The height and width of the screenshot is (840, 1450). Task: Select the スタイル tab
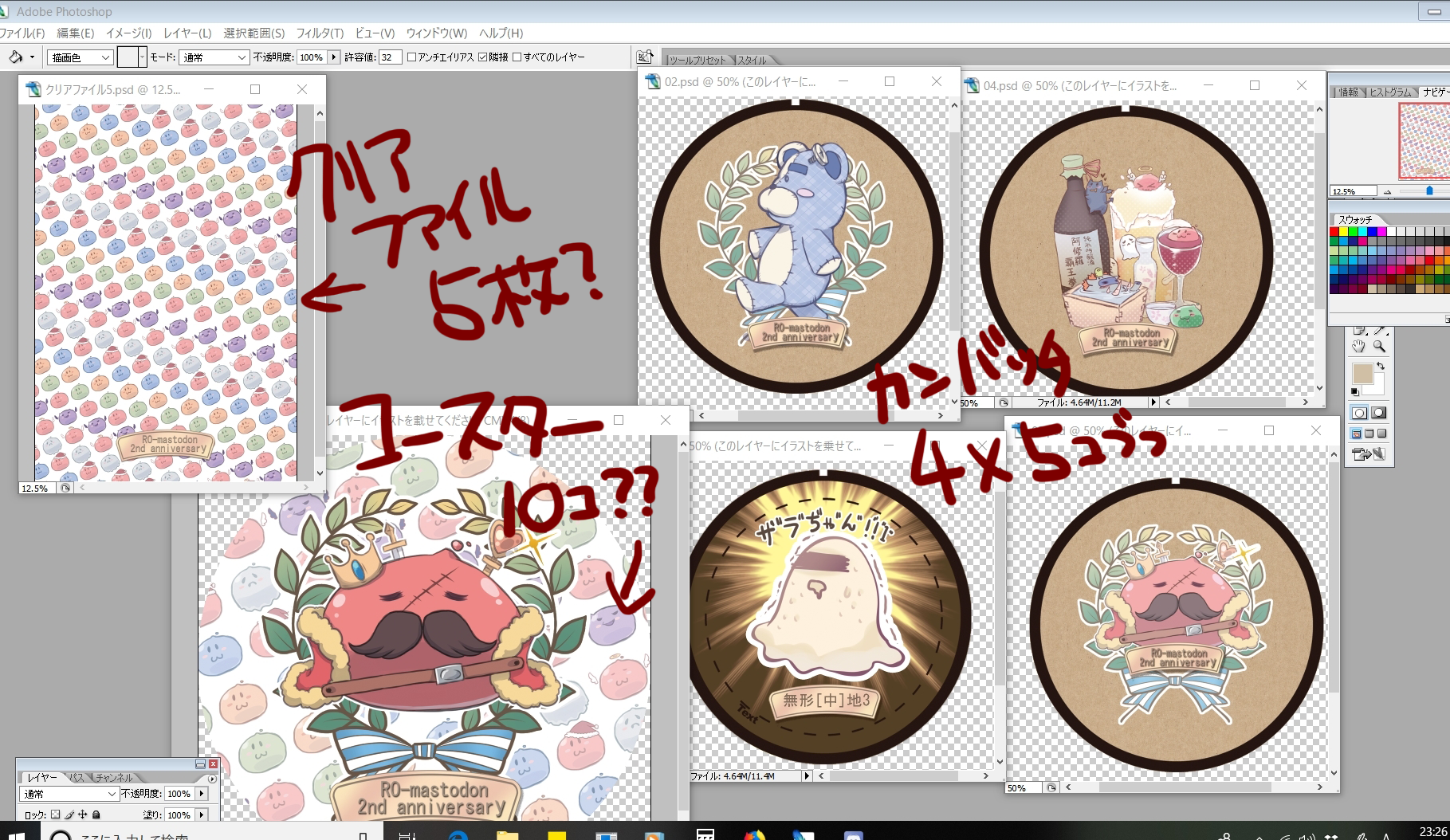(752, 60)
